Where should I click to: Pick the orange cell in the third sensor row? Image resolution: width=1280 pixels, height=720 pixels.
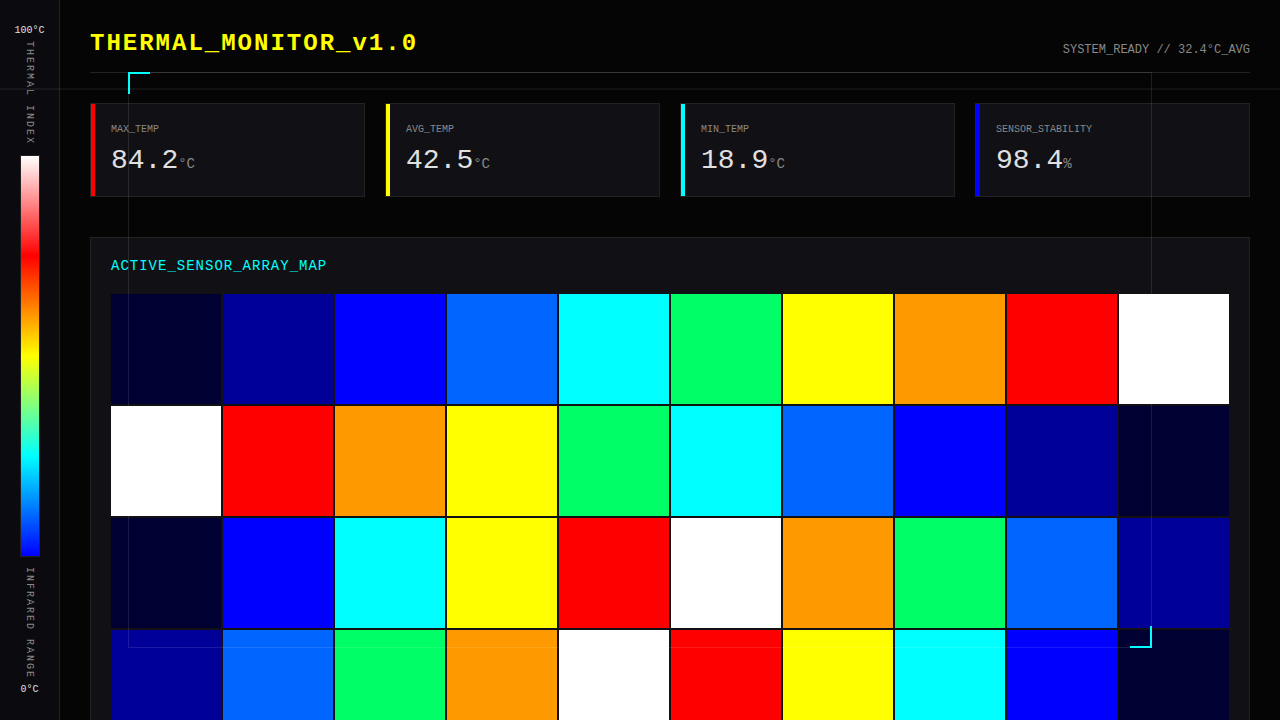tap(838, 573)
